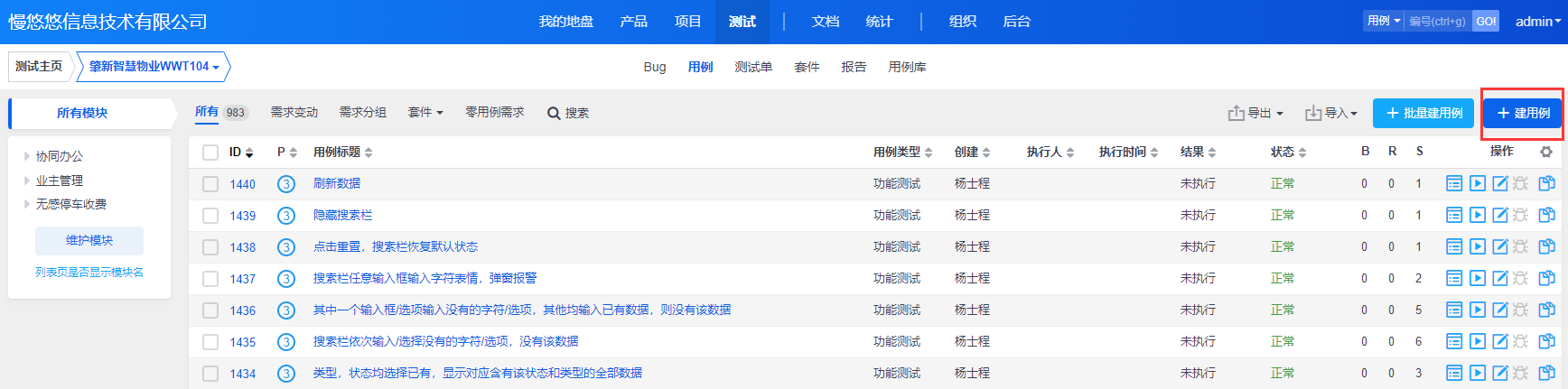Open the 导出 export dropdown

[1255, 113]
